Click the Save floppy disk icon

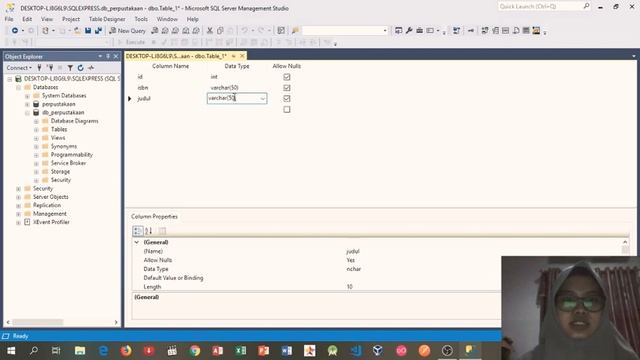coord(88,31)
